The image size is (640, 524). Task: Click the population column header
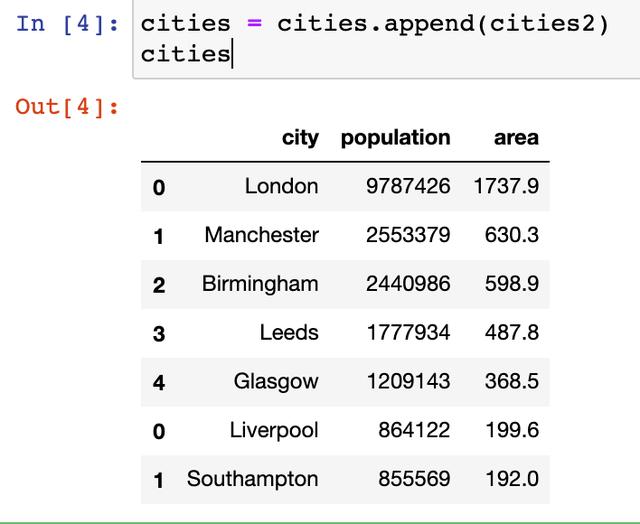396,138
